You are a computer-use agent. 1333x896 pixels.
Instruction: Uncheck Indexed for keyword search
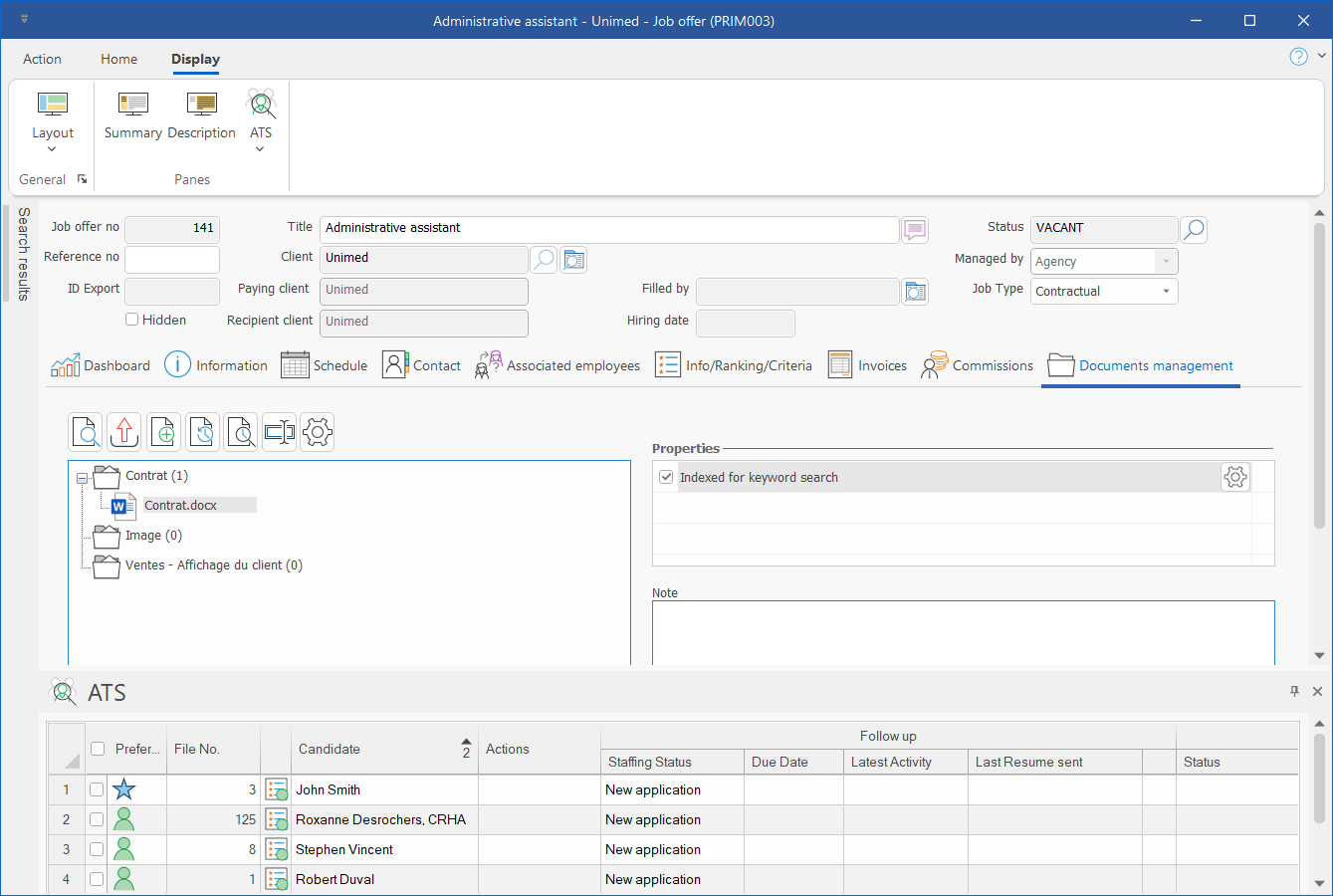666,478
